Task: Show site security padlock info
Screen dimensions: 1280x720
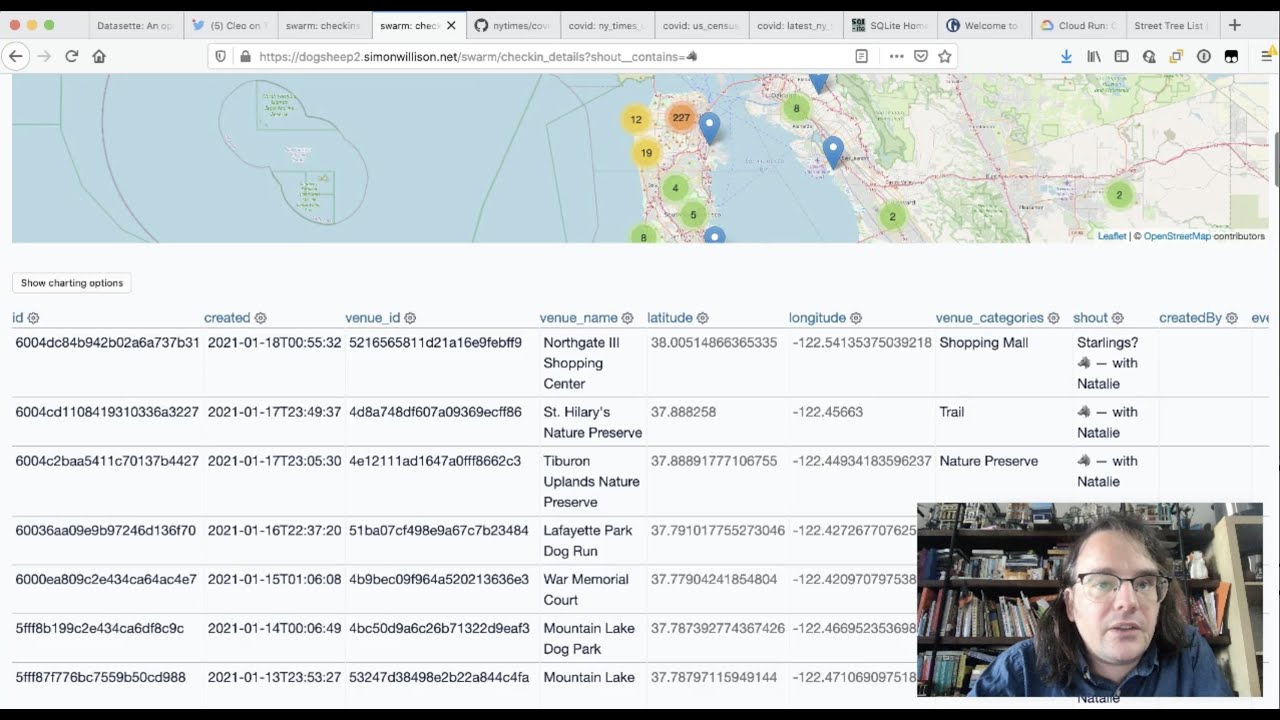Action: [245, 57]
